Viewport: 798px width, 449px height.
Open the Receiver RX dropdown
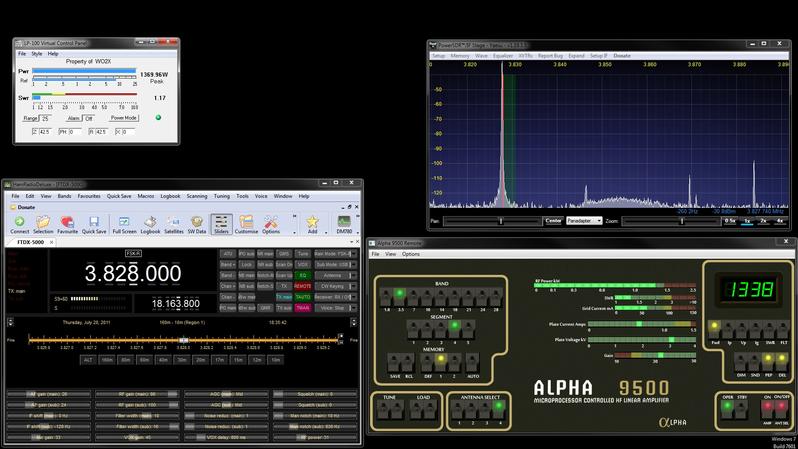334,297
